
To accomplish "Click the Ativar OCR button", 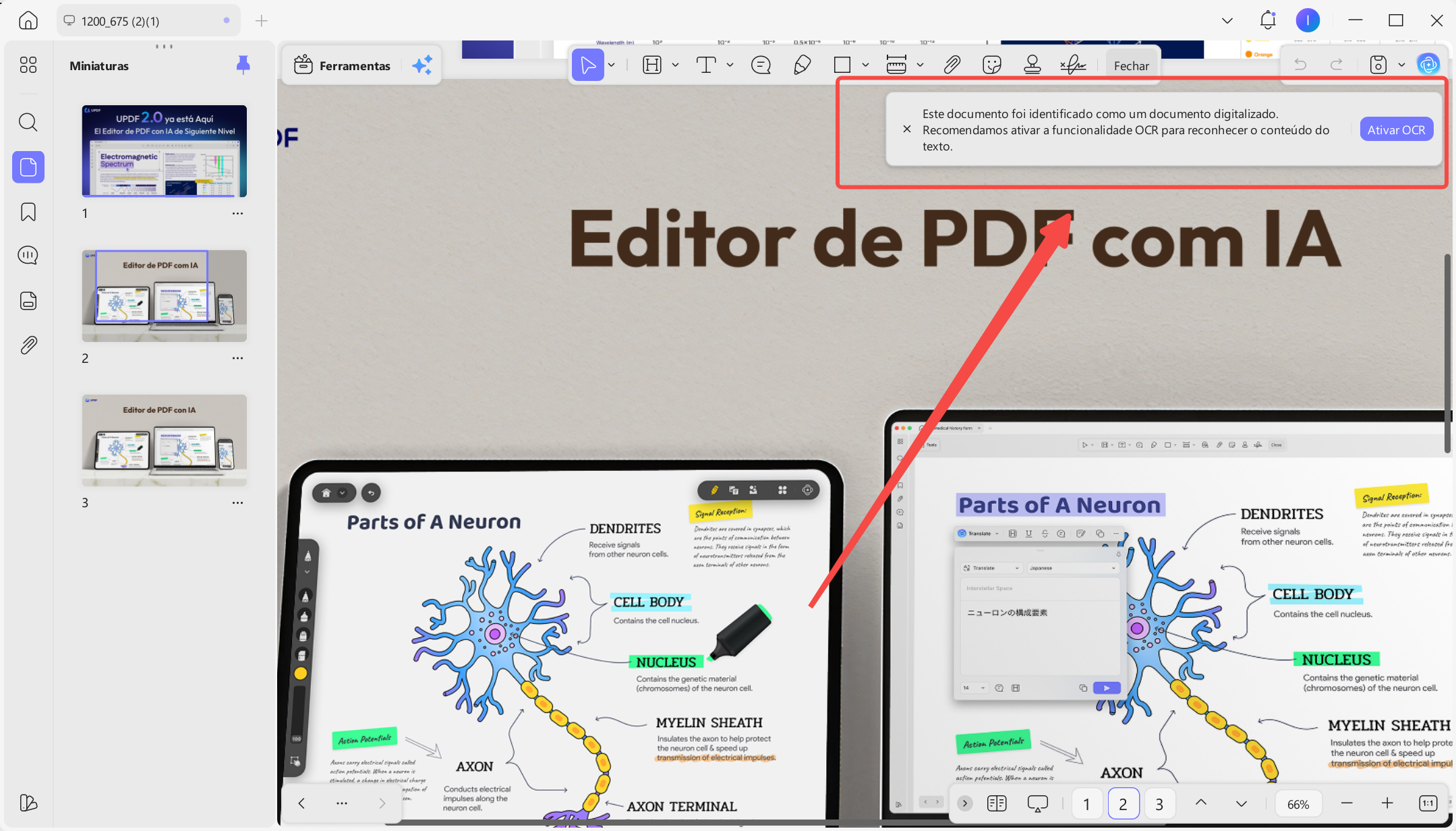I will (1396, 130).
